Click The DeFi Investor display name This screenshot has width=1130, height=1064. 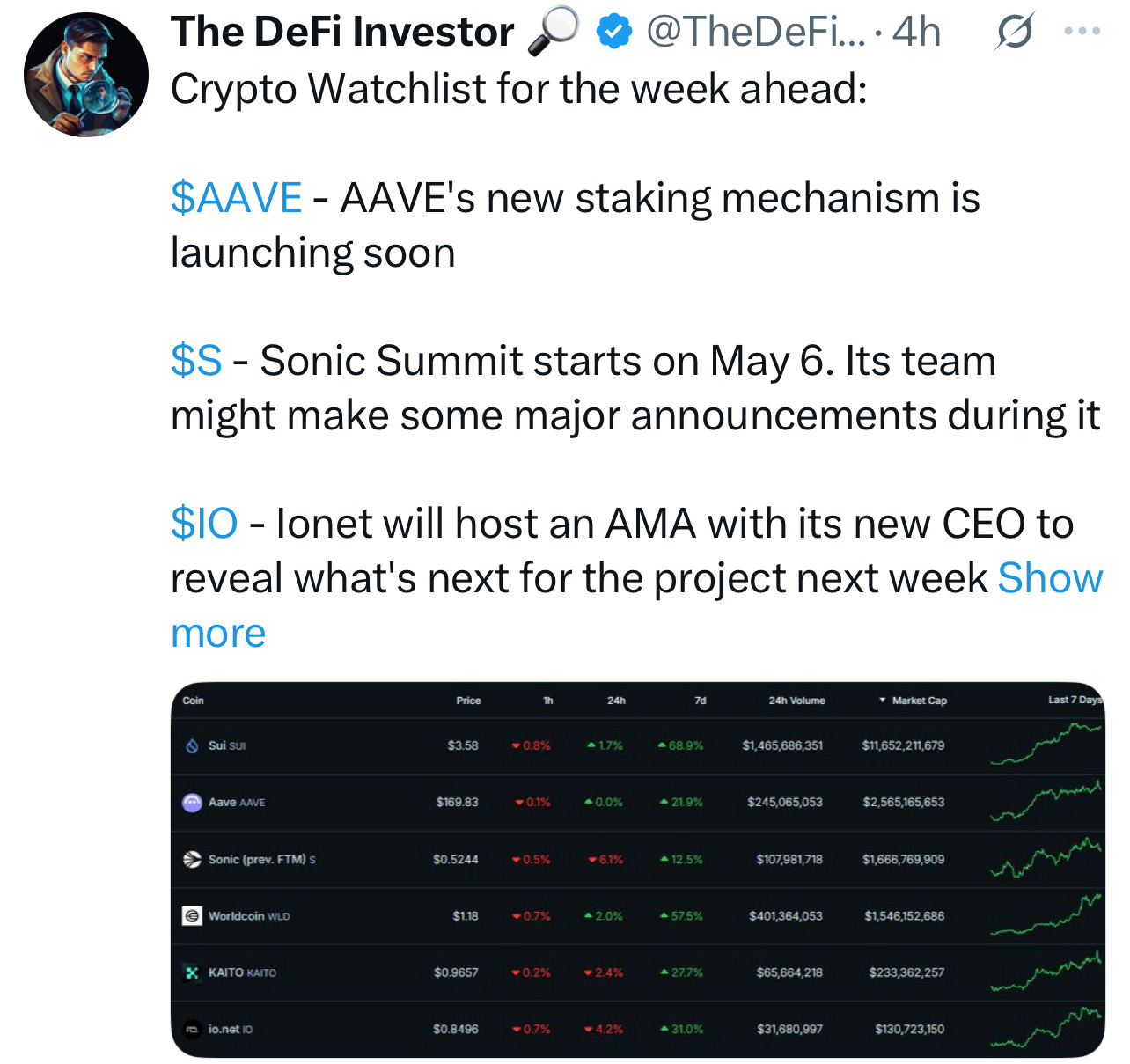342,33
